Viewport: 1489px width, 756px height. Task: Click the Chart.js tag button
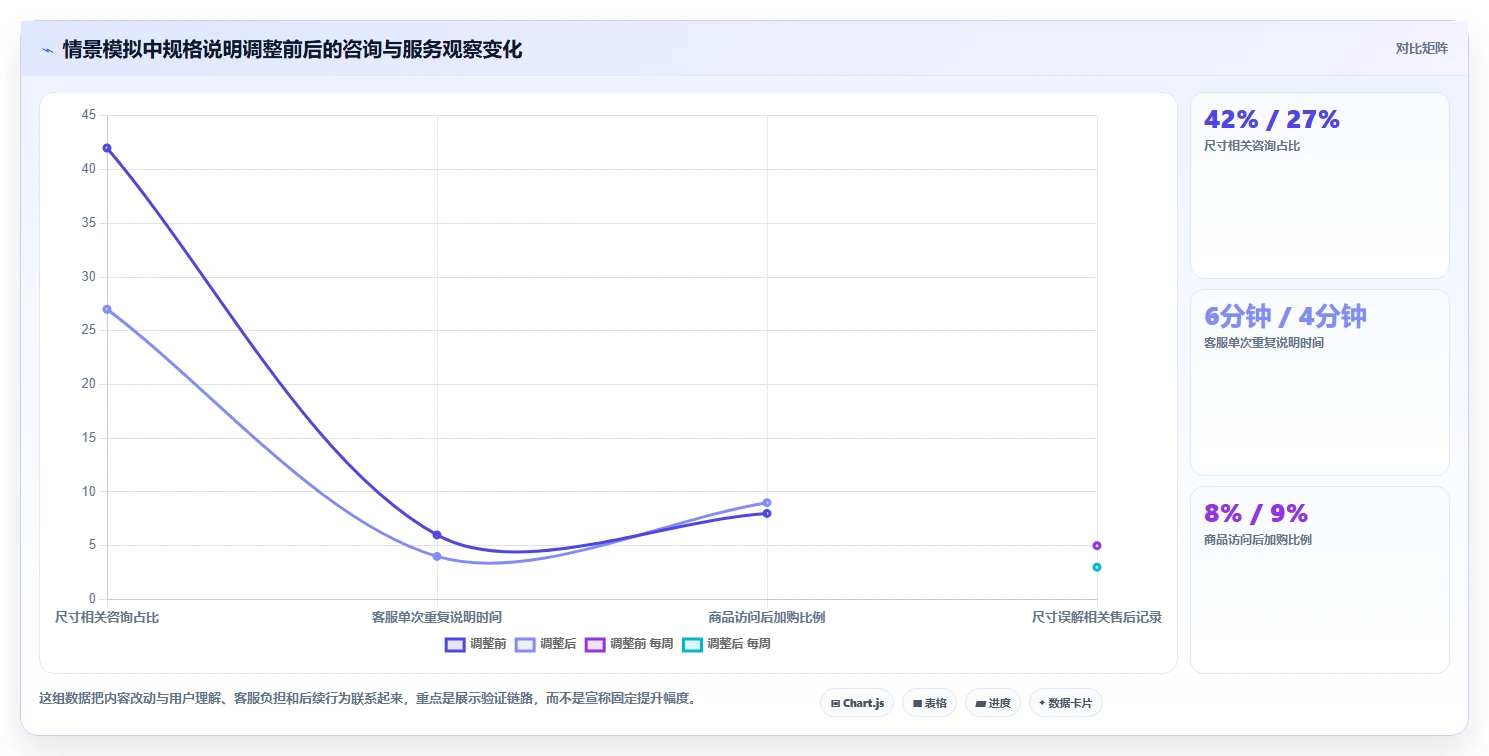coord(857,703)
